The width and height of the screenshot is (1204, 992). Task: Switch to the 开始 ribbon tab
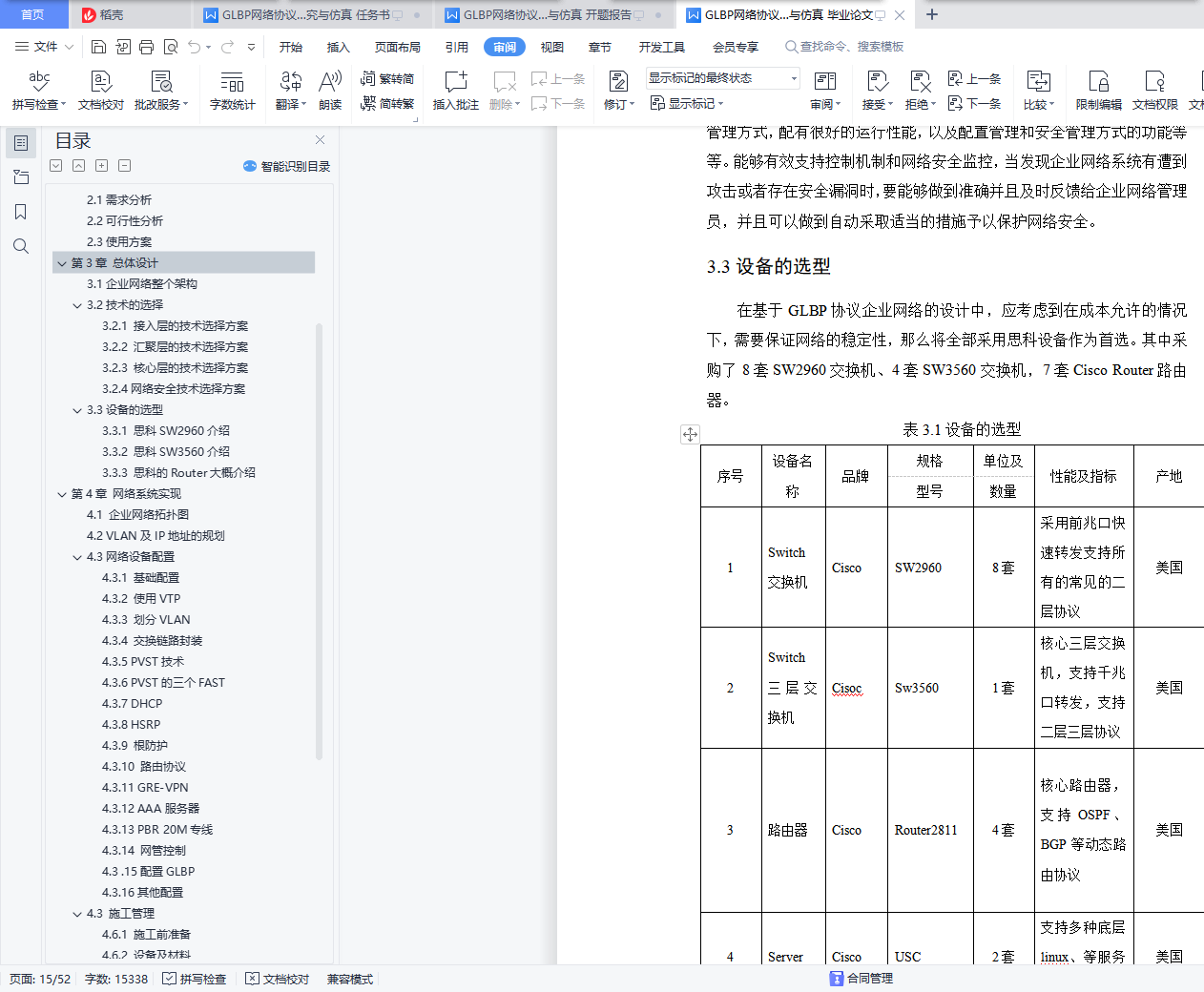click(291, 47)
